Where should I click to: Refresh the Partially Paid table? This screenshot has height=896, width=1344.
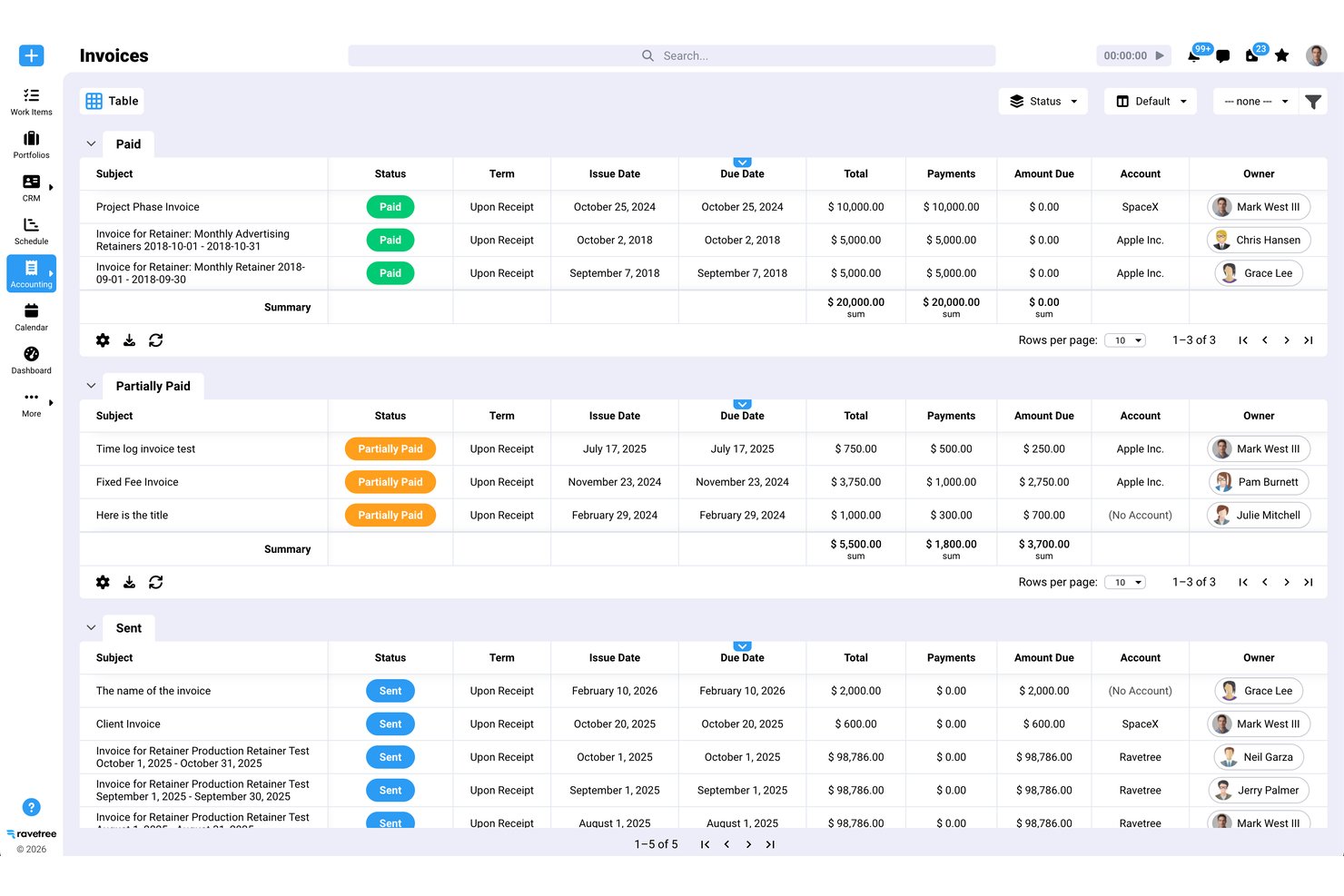156,582
